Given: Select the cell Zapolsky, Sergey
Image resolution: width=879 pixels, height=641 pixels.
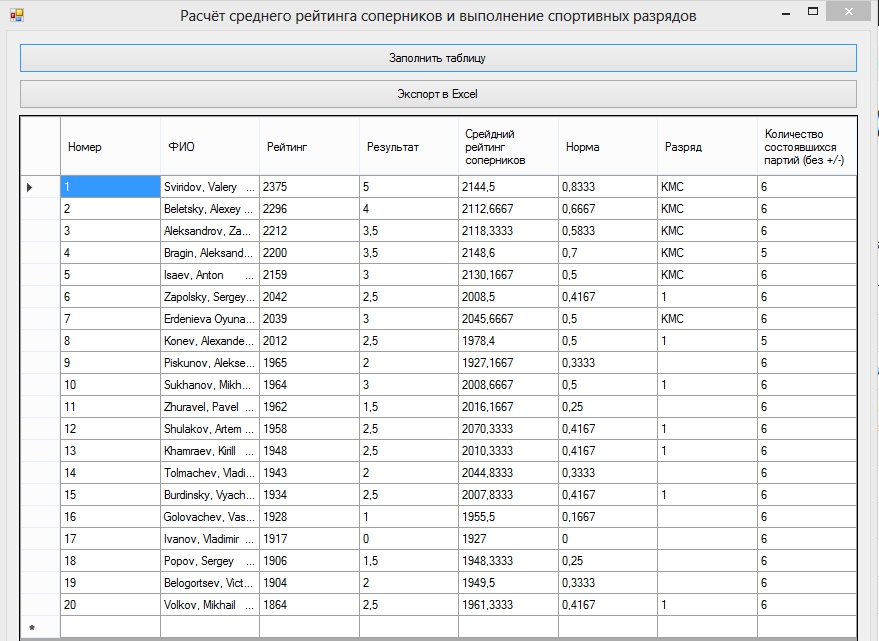Looking at the screenshot, I should (x=210, y=297).
